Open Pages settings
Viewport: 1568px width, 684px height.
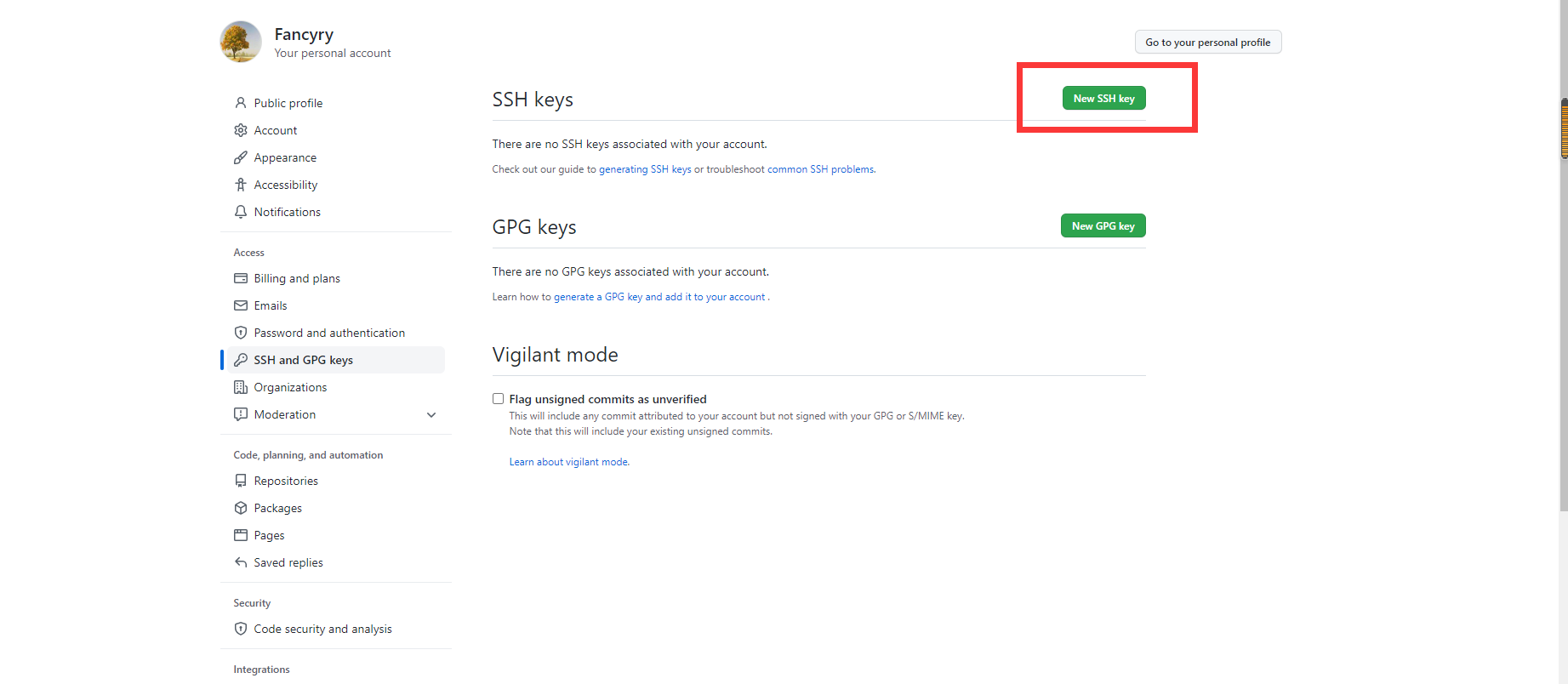[336, 535]
